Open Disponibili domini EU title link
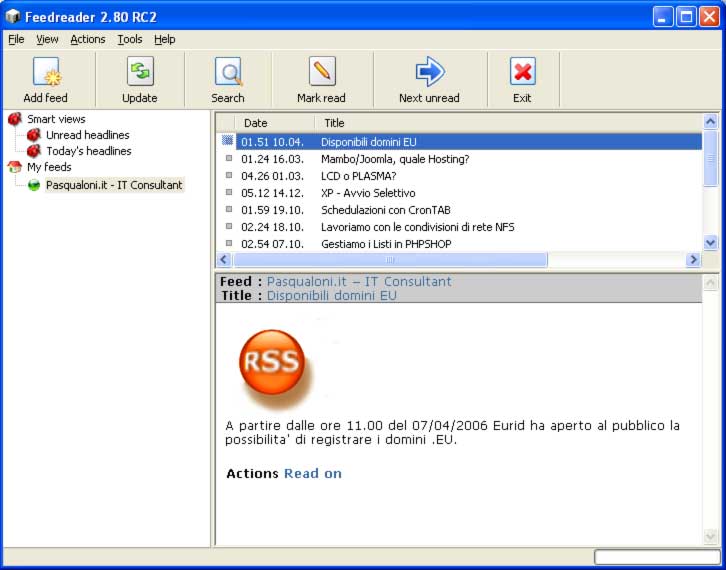The image size is (726, 570). point(332,295)
